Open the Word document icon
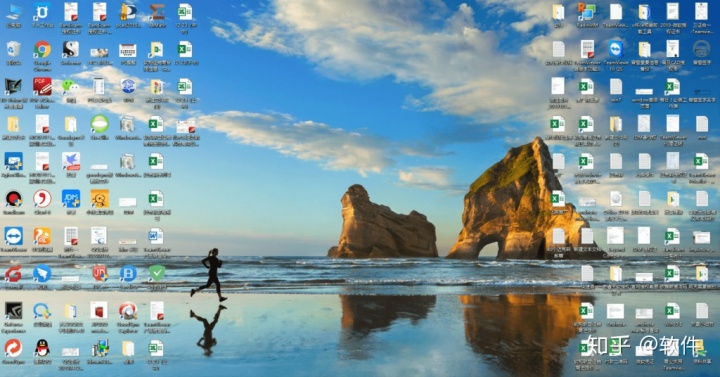 pyautogui.click(x=157, y=236)
